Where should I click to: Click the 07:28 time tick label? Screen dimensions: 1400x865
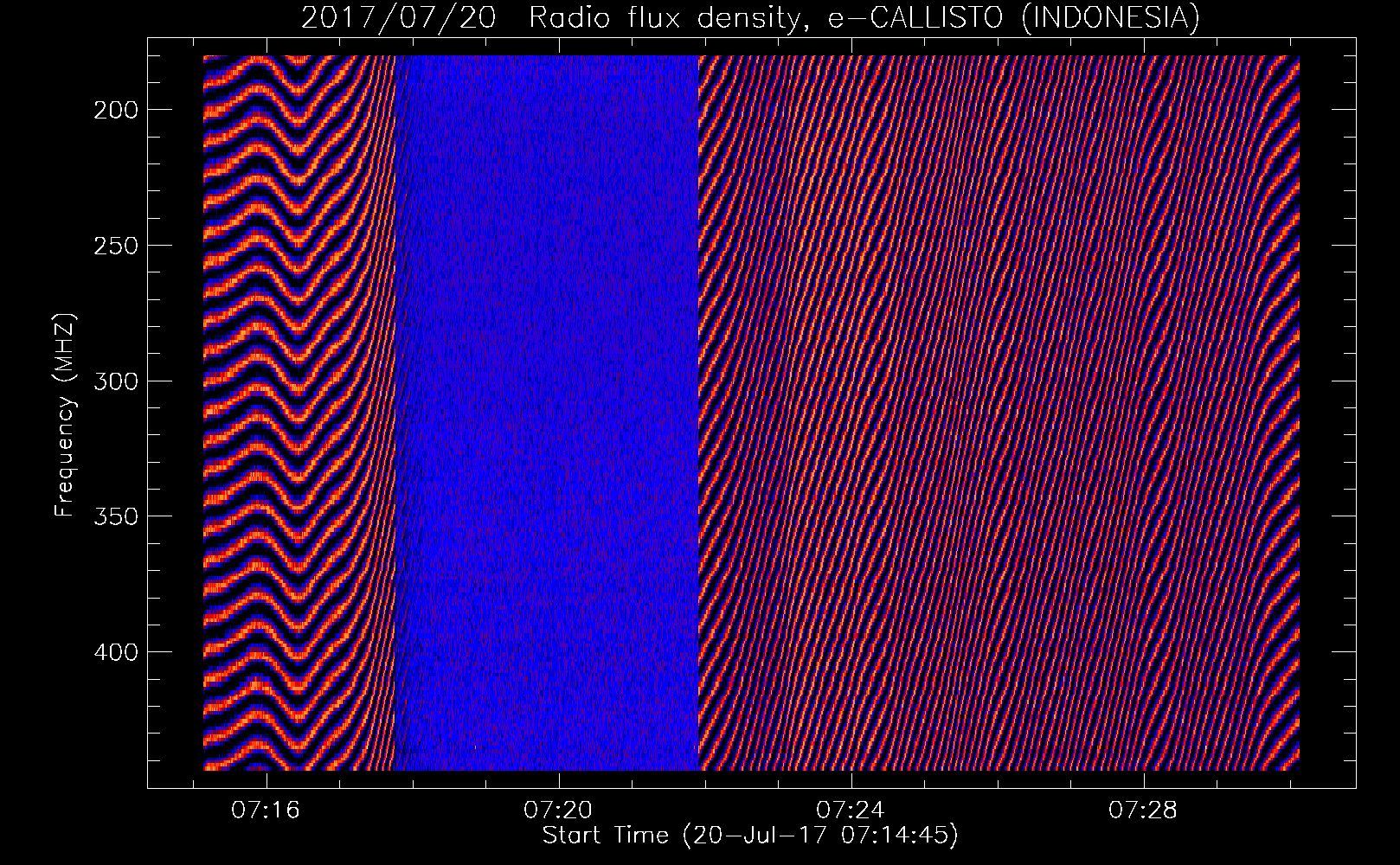(1144, 810)
